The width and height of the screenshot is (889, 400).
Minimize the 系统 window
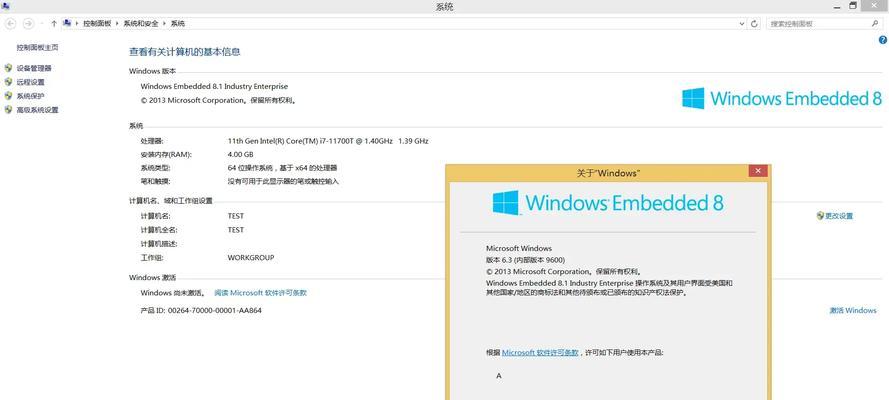point(837,6)
